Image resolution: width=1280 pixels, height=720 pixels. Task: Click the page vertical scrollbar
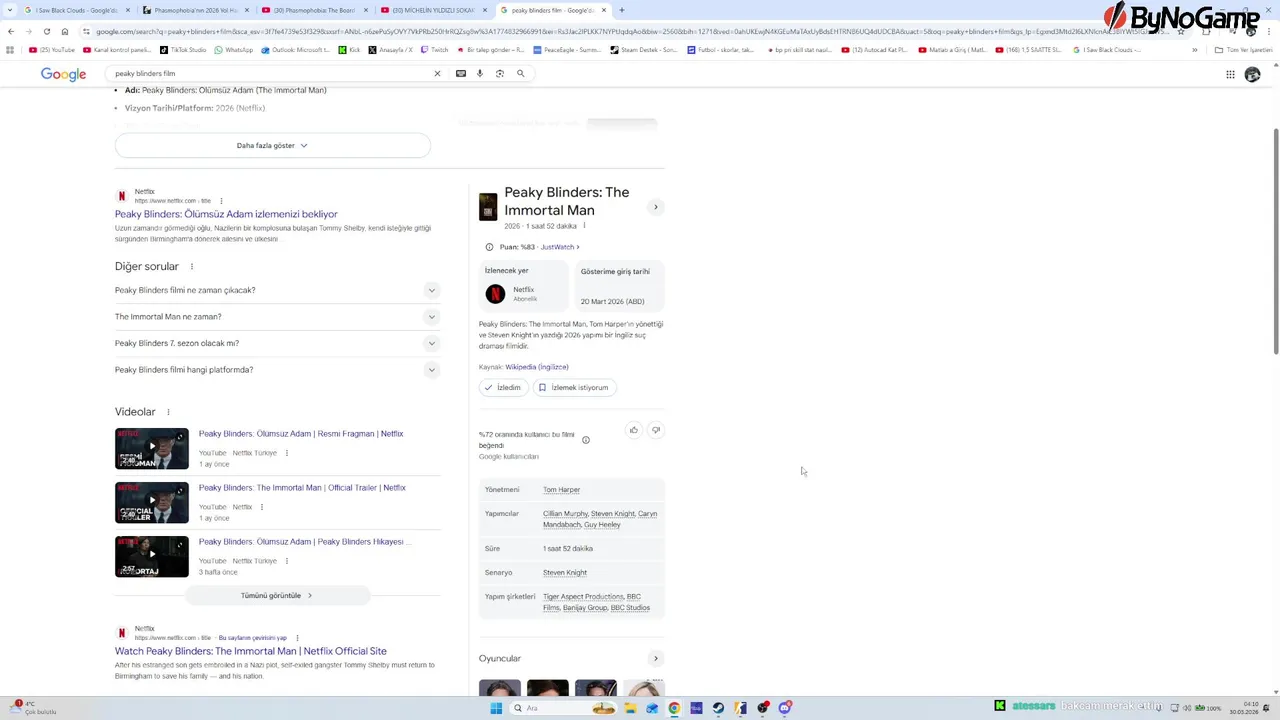pyautogui.click(x=1275, y=240)
